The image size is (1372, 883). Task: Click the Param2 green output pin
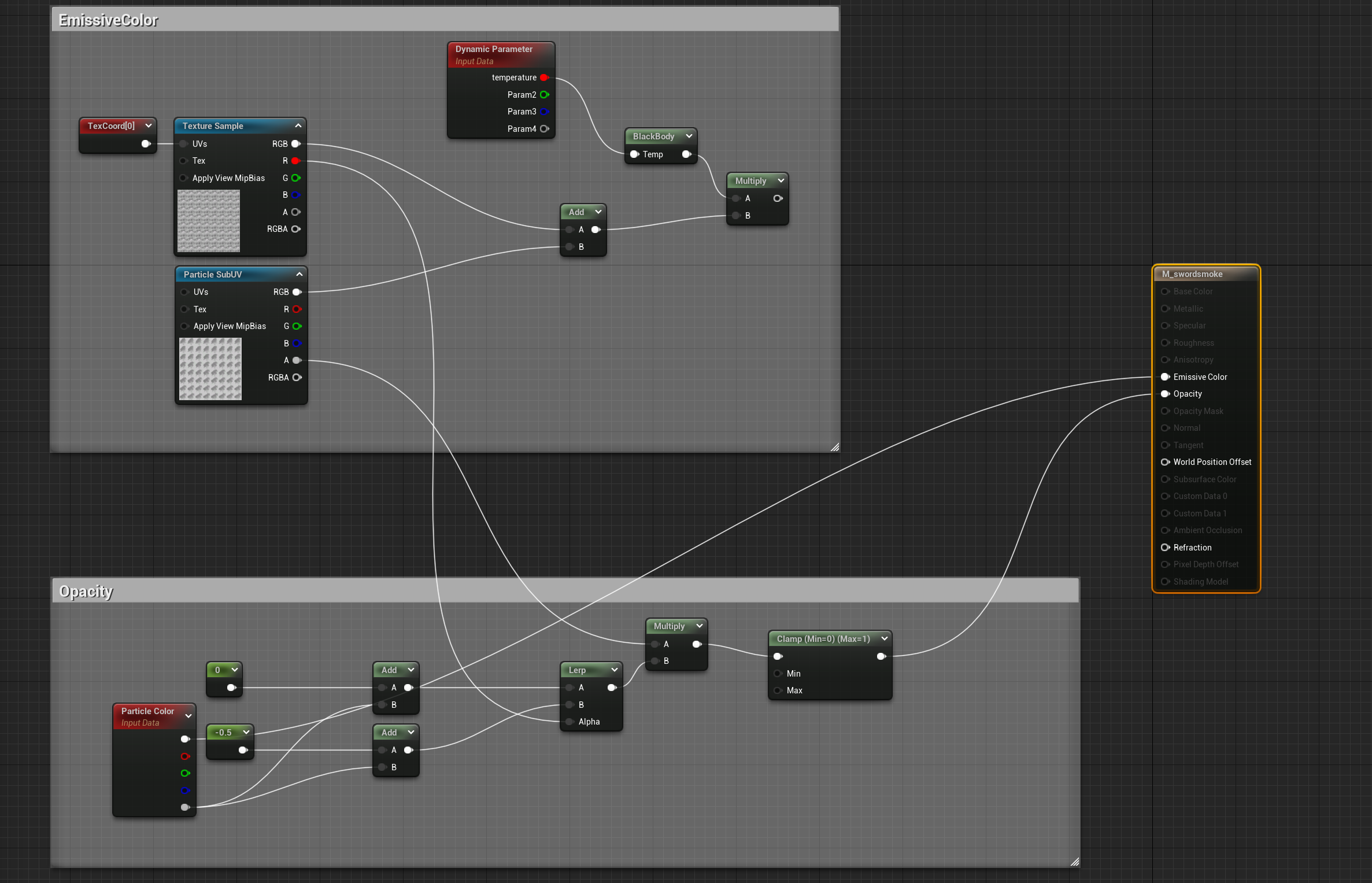pos(544,95)
